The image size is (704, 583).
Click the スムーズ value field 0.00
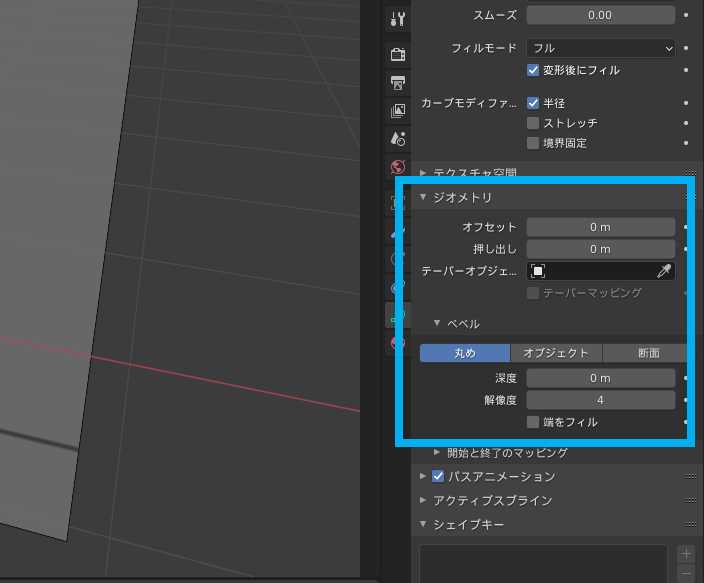pyautogui.click(x=601, y=15)
